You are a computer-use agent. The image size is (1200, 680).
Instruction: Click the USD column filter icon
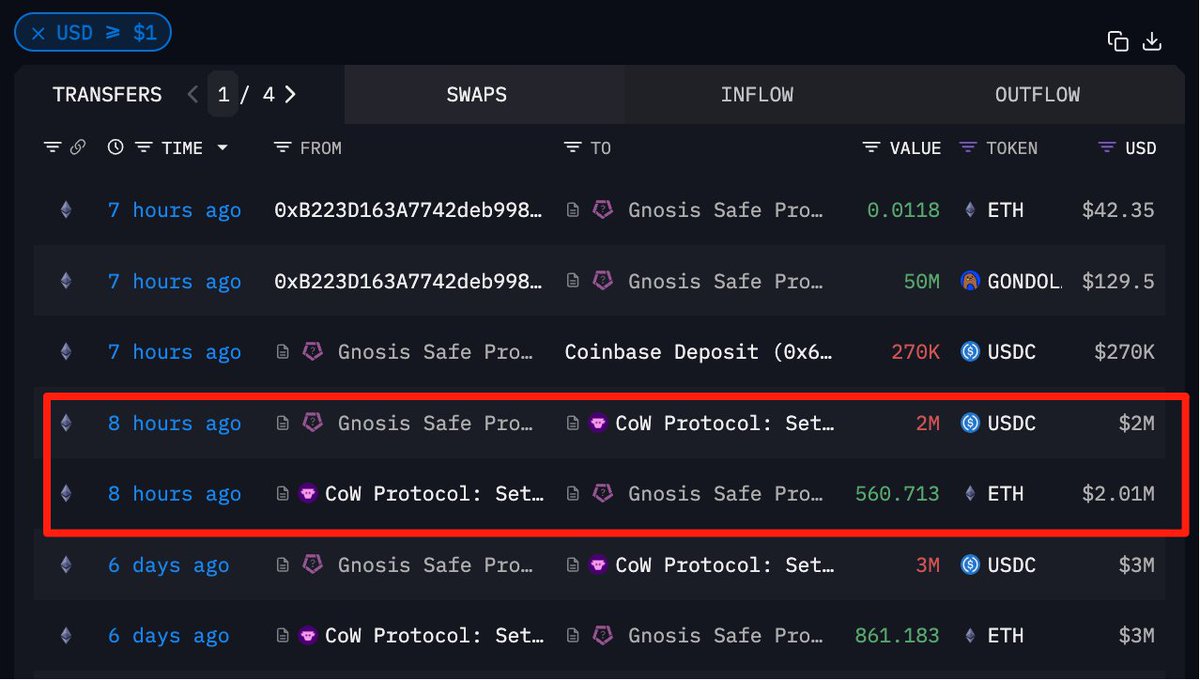pos(1107,148)
